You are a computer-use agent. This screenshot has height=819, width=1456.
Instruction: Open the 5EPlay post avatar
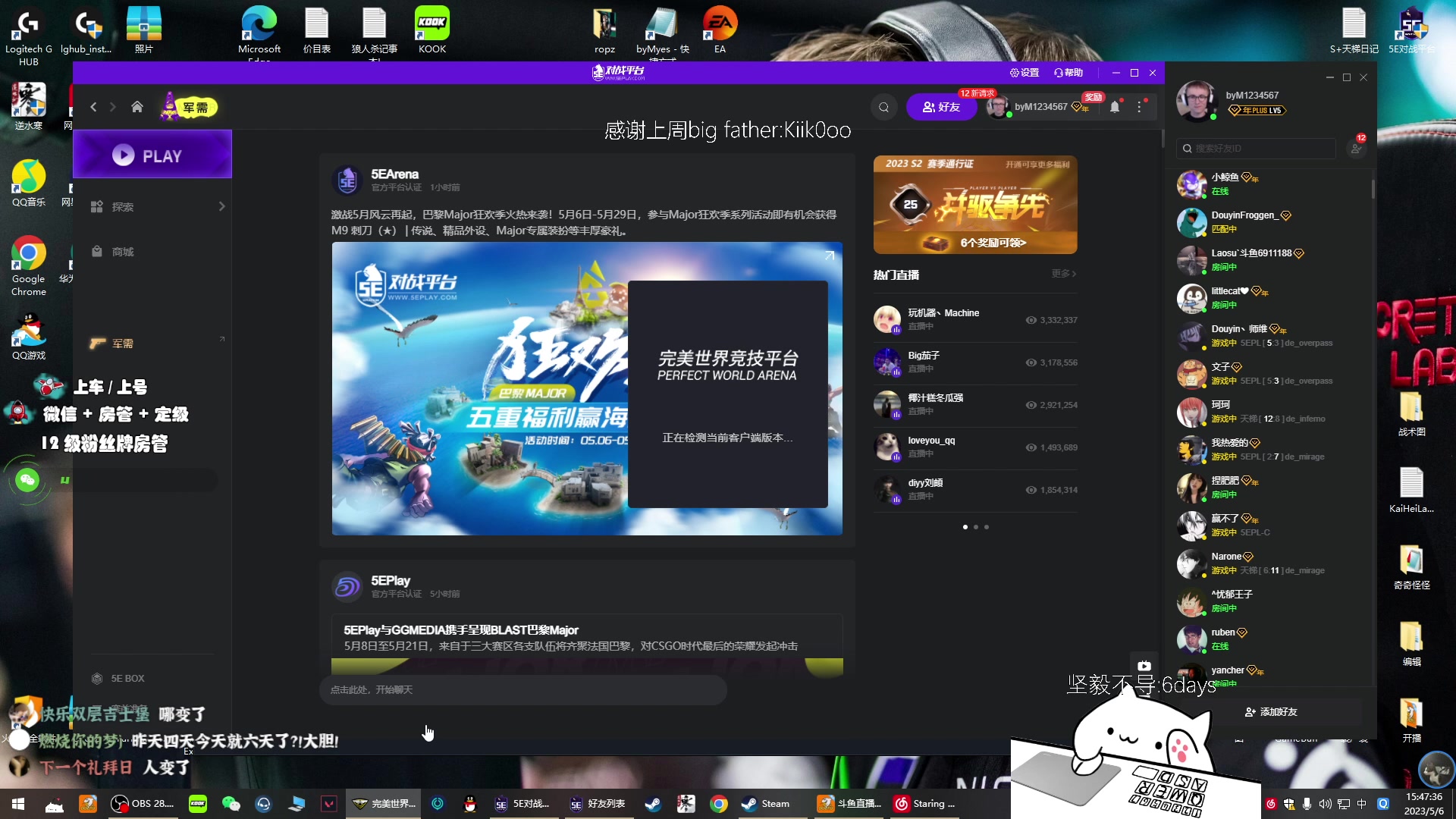tap(347, 587)
